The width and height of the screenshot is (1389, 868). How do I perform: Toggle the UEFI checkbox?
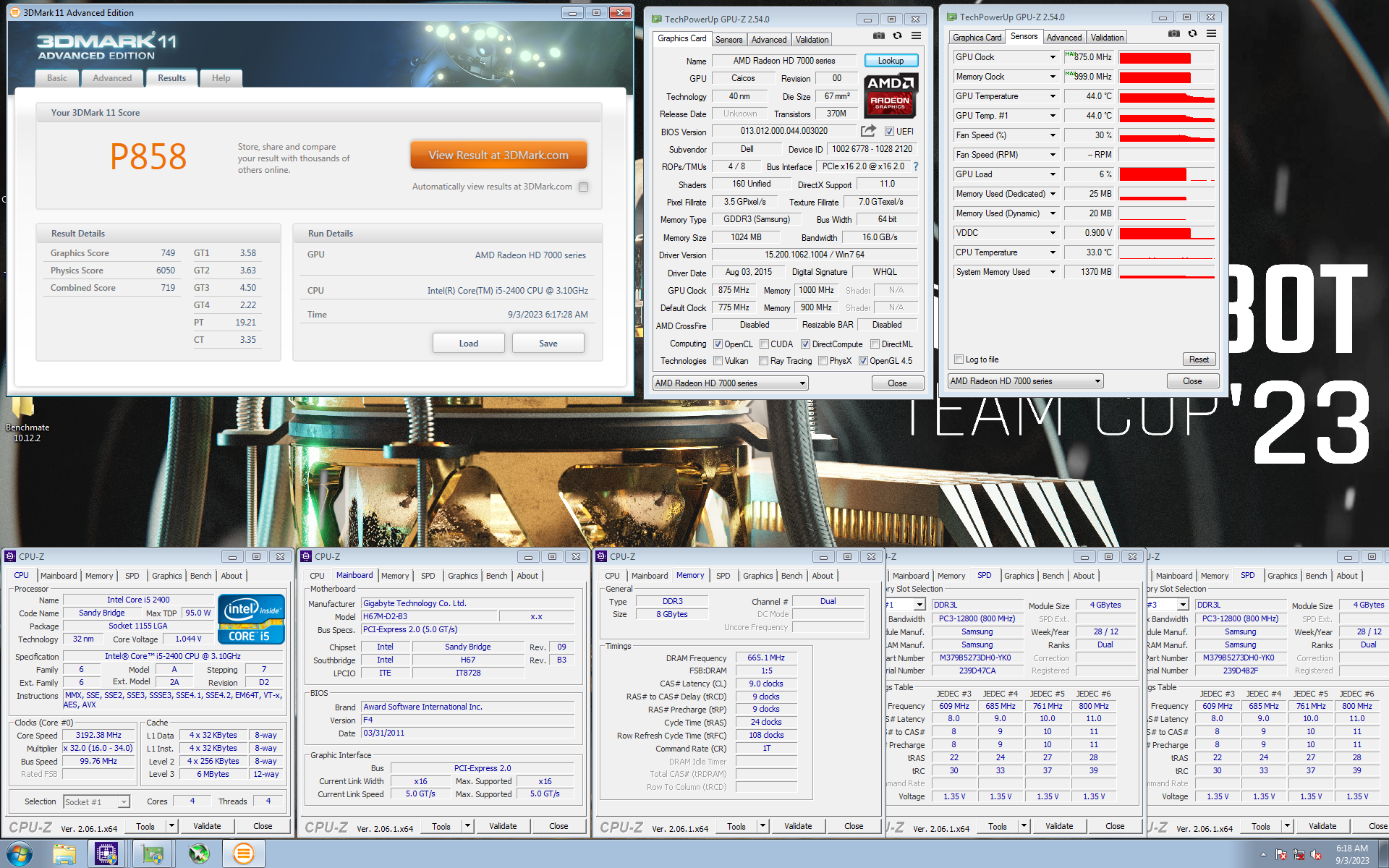coord(889,132)
